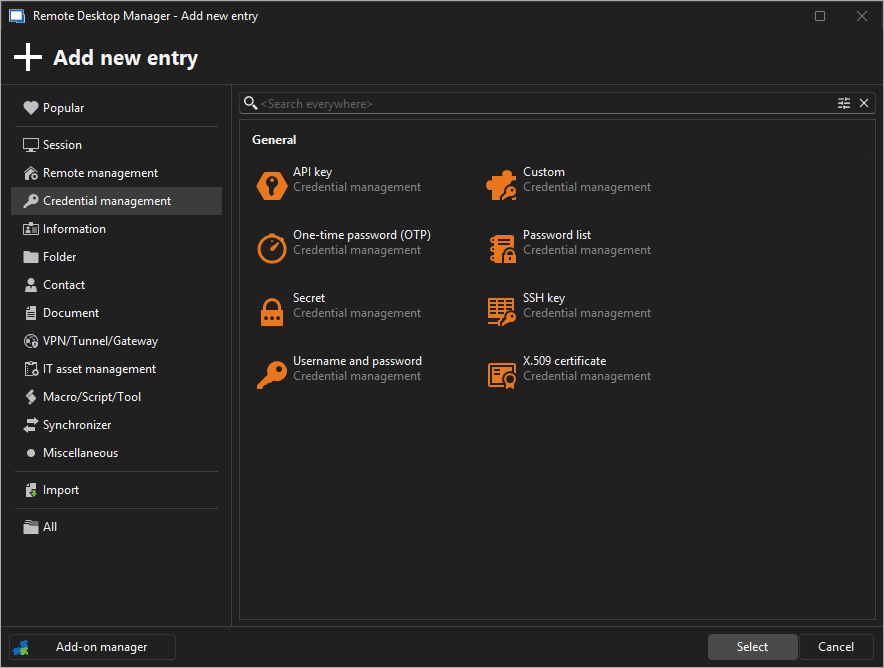Click the X.509 certificate icon

pos(502,375)
